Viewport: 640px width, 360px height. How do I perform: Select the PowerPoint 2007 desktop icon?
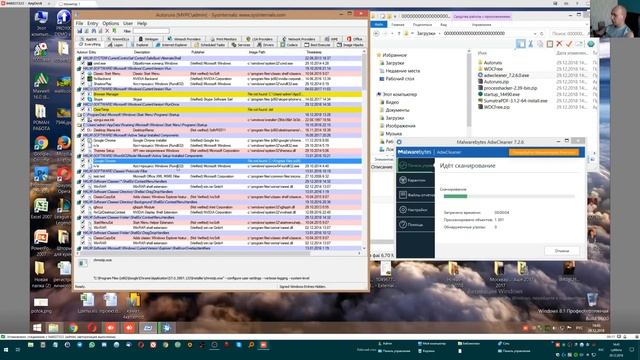(41, 242)
